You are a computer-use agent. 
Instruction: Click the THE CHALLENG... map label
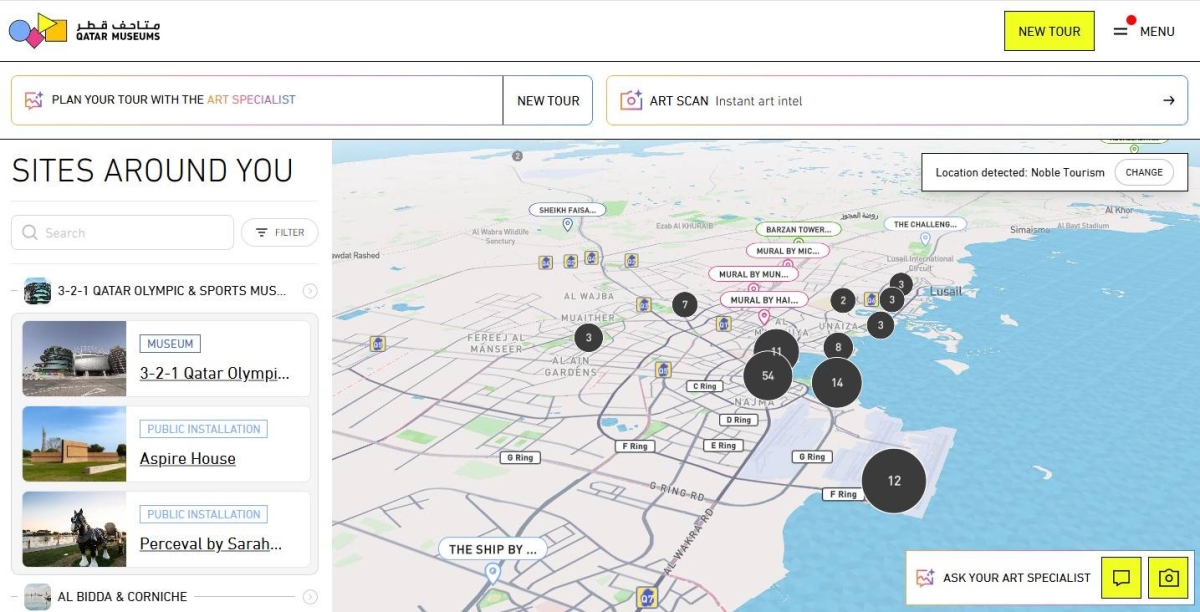point(924,224)
